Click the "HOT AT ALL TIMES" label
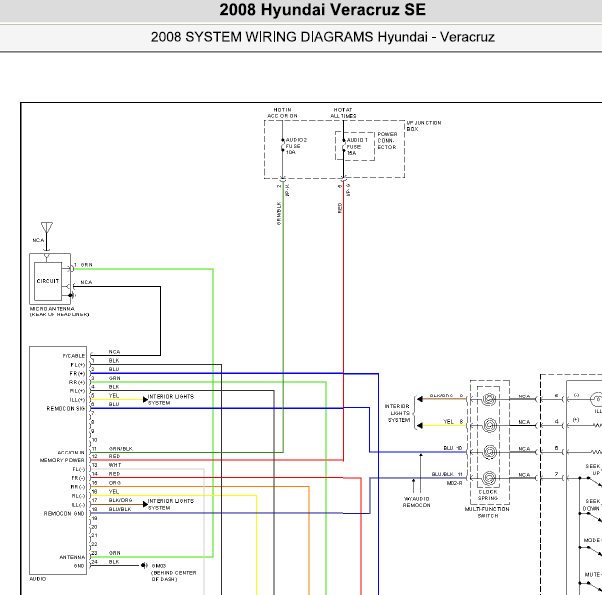 pyautogui.click(x=343, y=113)
